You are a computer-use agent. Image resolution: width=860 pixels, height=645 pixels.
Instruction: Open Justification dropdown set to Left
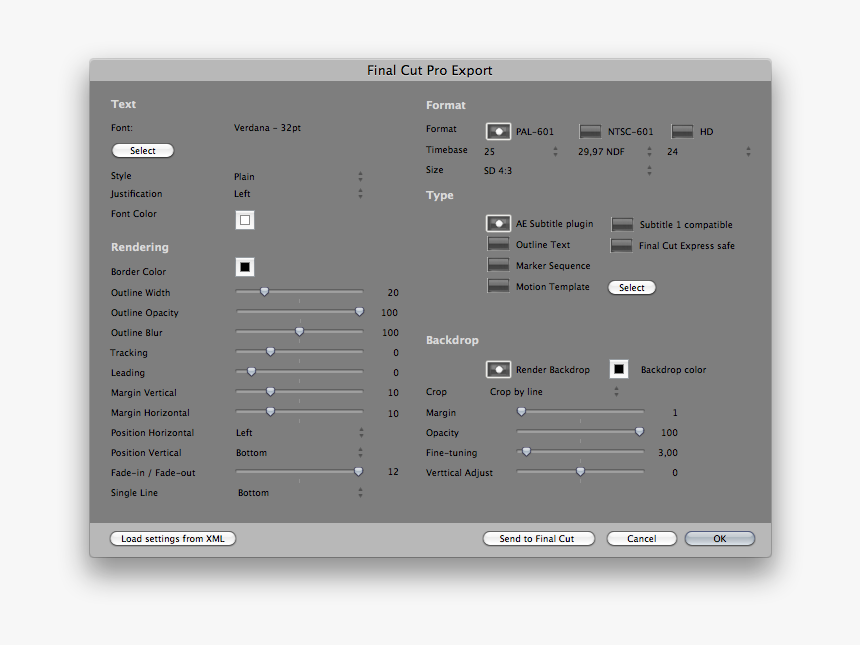(298, 194)
